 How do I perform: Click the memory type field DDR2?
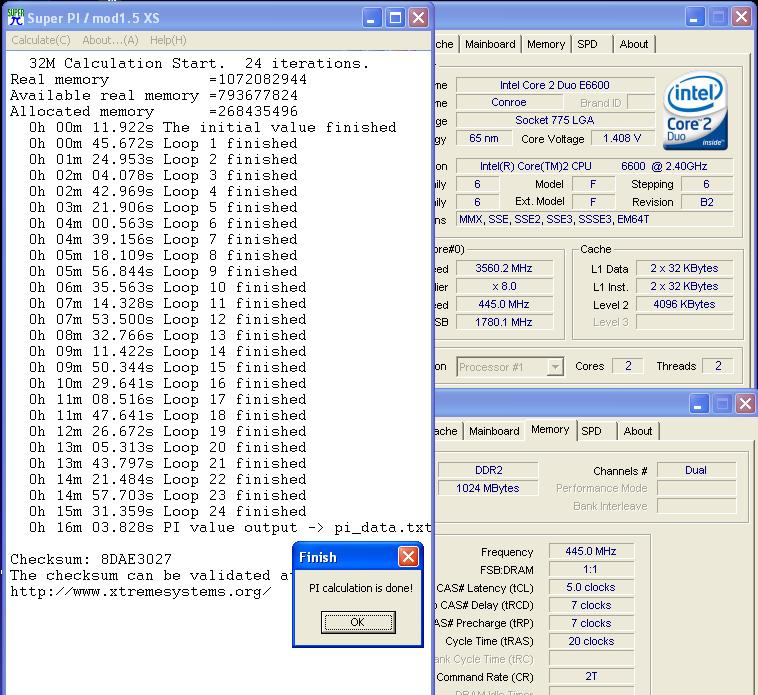click(488, 470)
